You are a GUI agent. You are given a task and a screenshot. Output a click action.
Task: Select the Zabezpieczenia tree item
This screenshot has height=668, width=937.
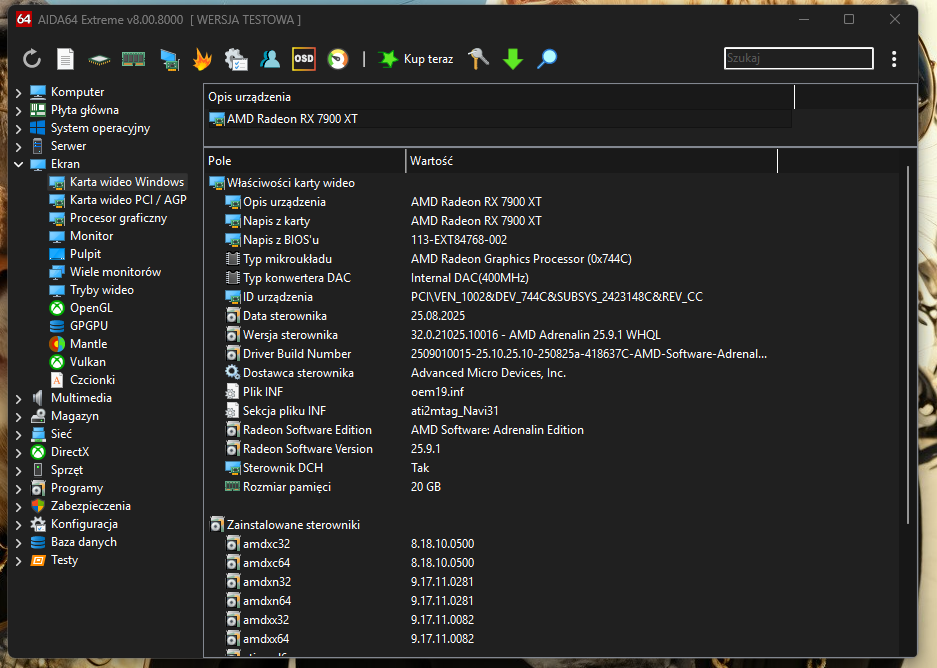point(80,505)
